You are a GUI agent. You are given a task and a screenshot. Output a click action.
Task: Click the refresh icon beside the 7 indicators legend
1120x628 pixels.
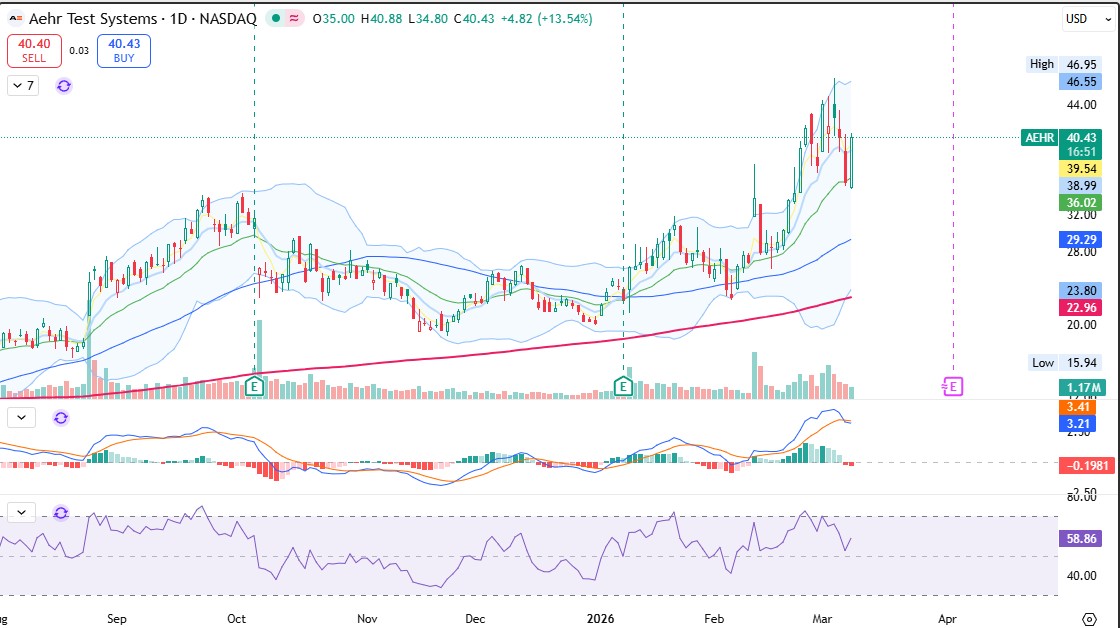64,86
